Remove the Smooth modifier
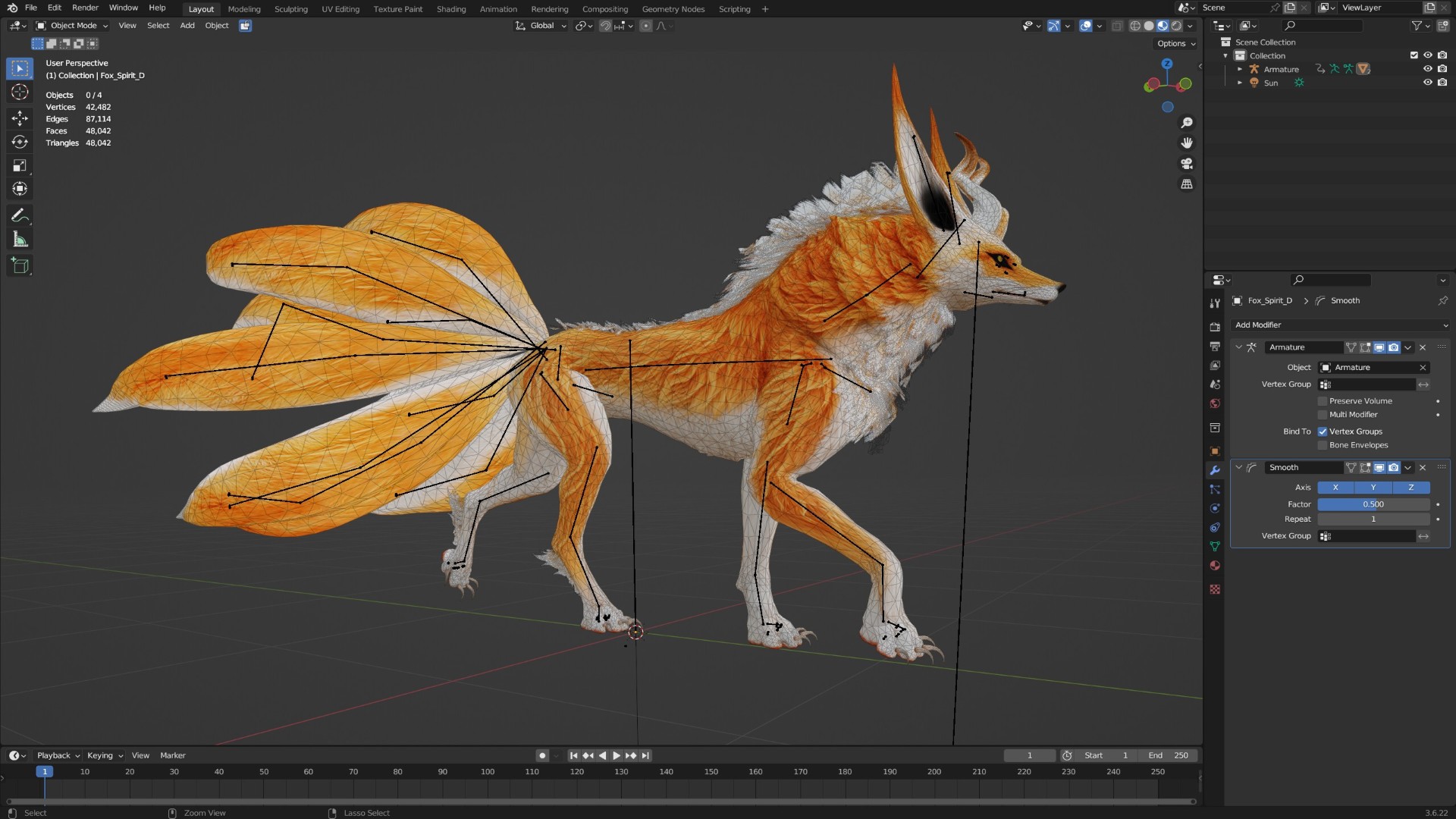 pos(1423,468)
